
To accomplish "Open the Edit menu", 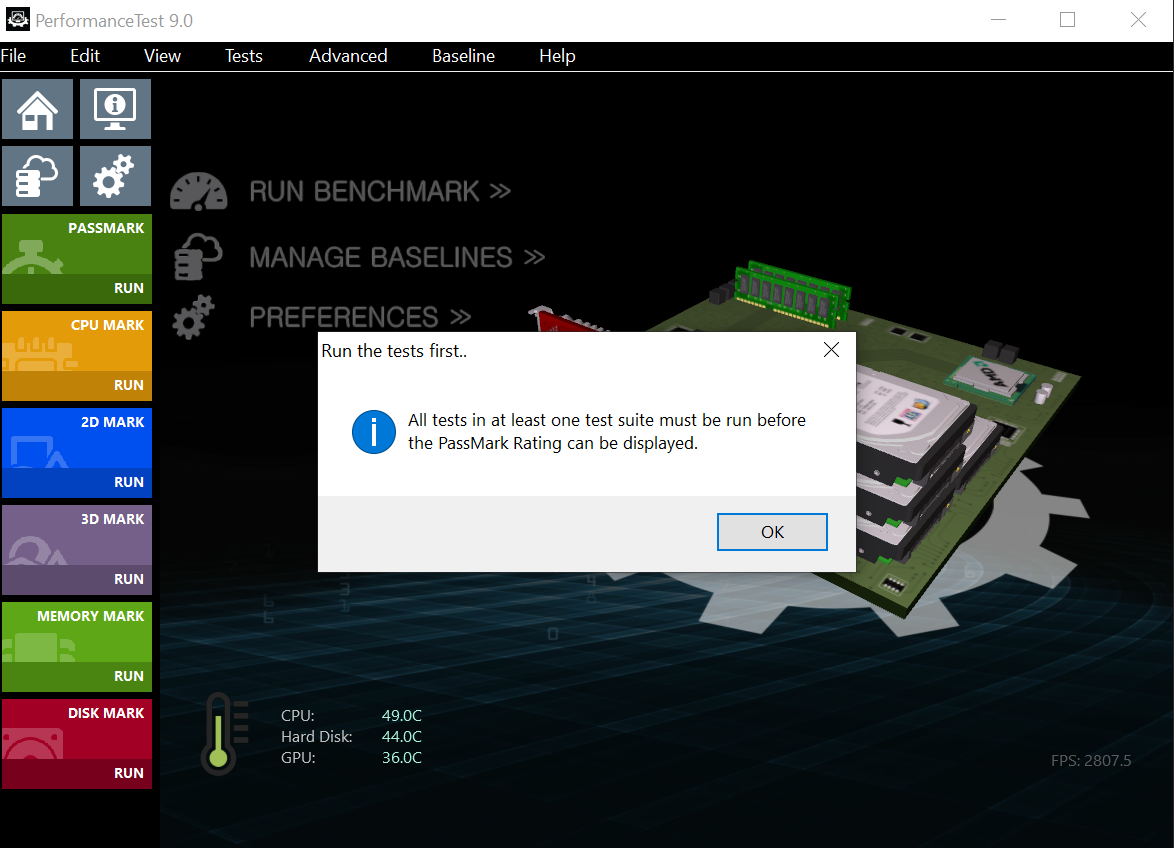I will click(85, 56).
